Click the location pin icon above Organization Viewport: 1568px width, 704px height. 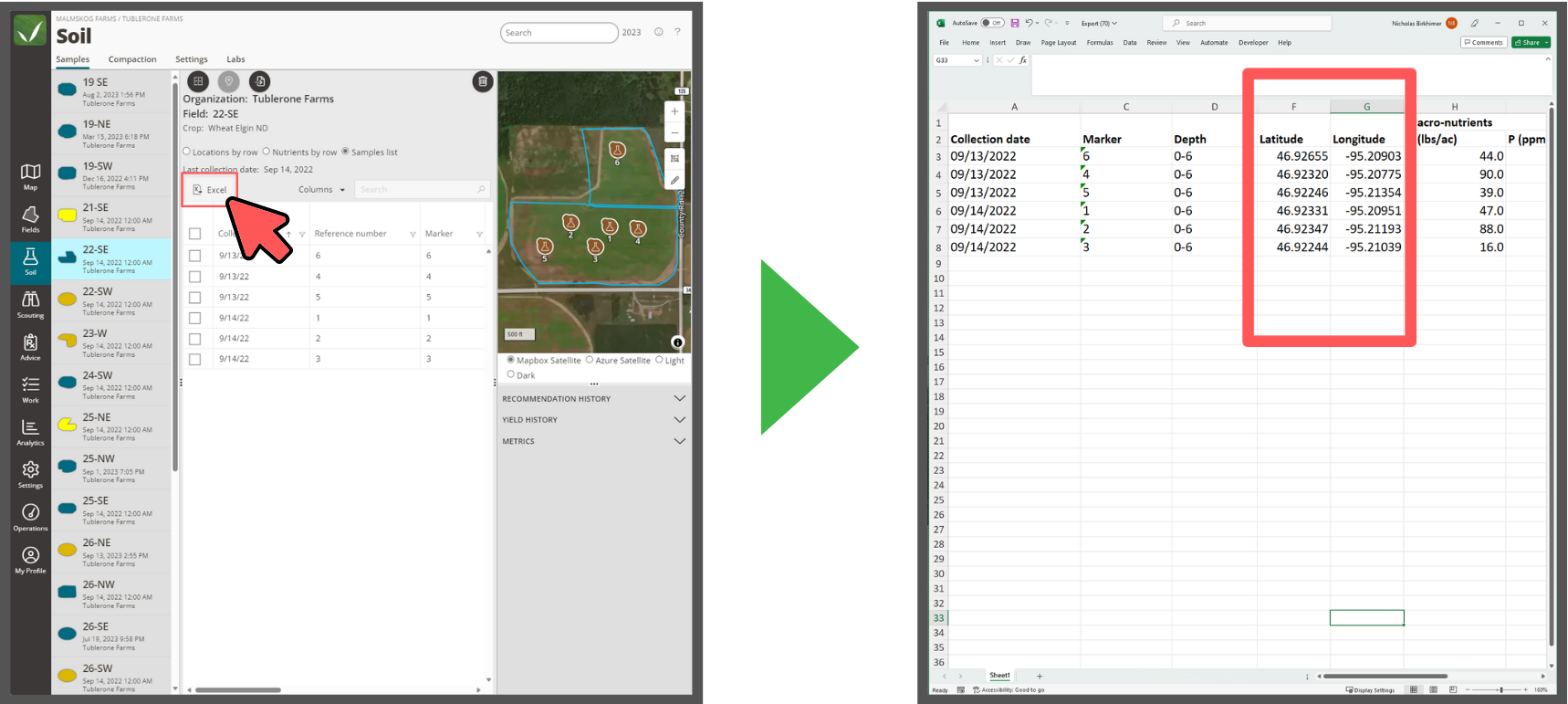[229, 81]
